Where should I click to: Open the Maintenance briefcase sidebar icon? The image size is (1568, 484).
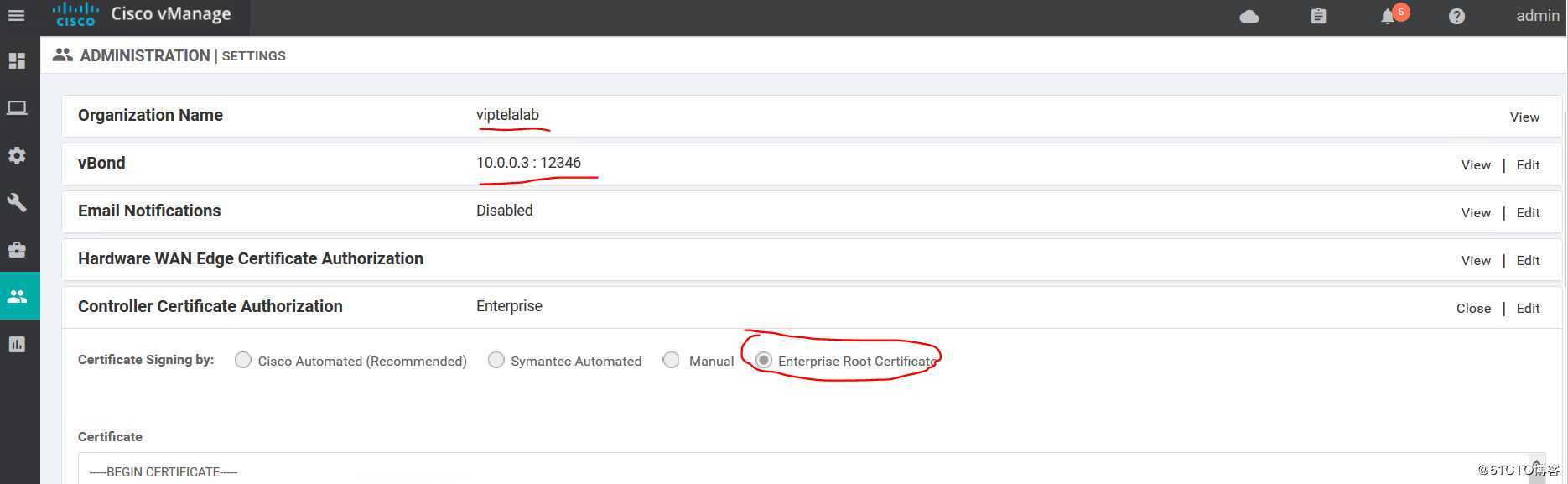point(17,249)
